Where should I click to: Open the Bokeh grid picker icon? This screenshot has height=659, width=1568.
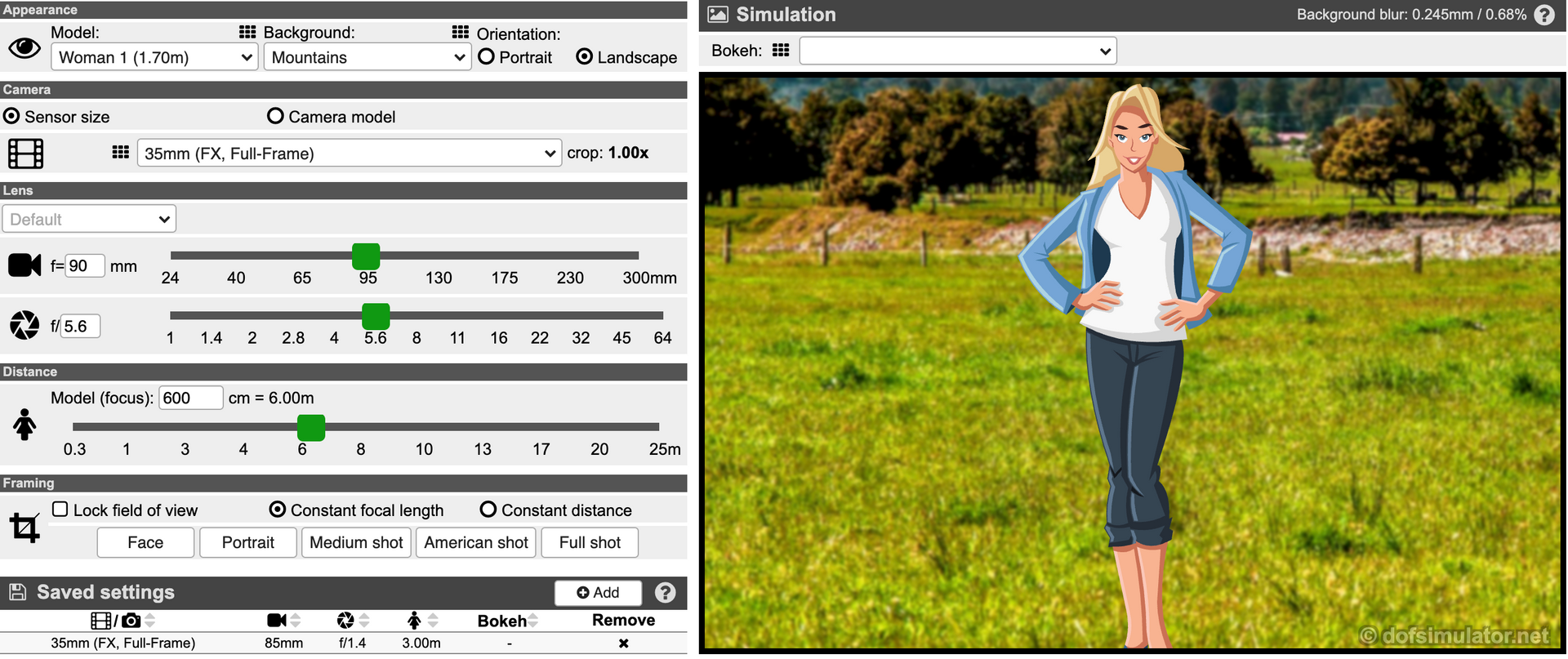781,50
